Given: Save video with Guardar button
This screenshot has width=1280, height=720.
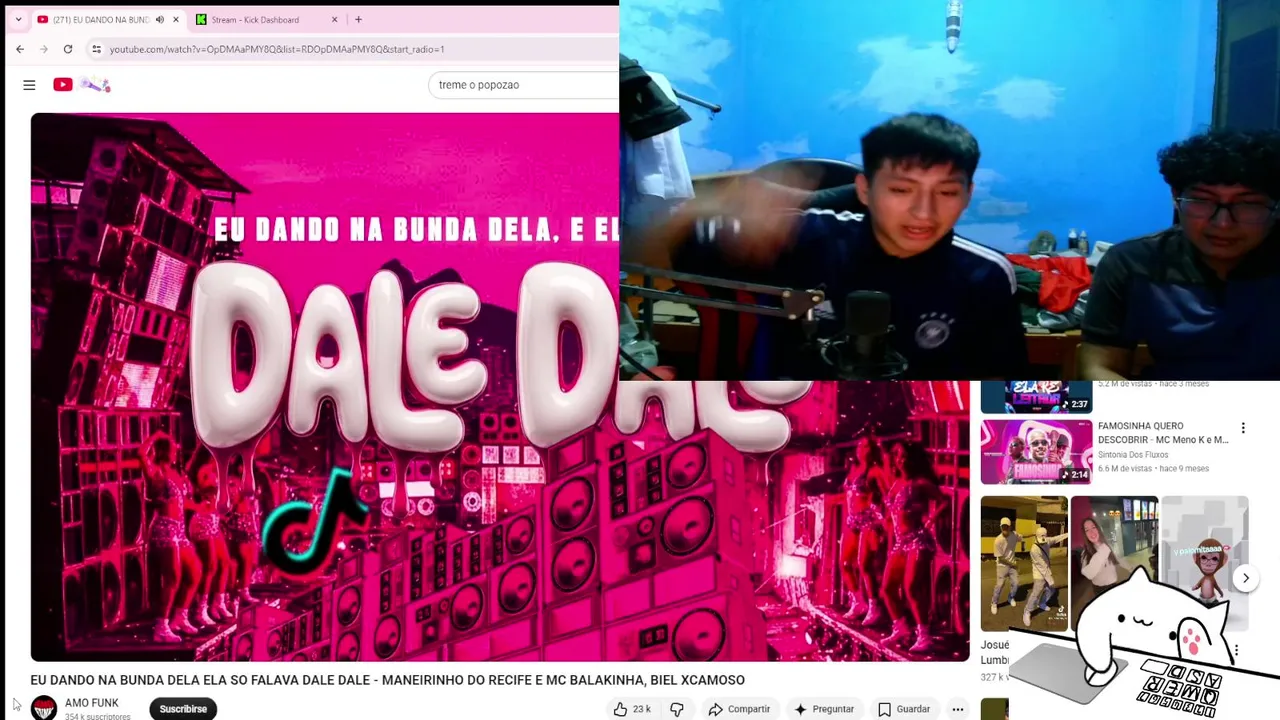Looking at the screenshot, I should tap(904, 709).
